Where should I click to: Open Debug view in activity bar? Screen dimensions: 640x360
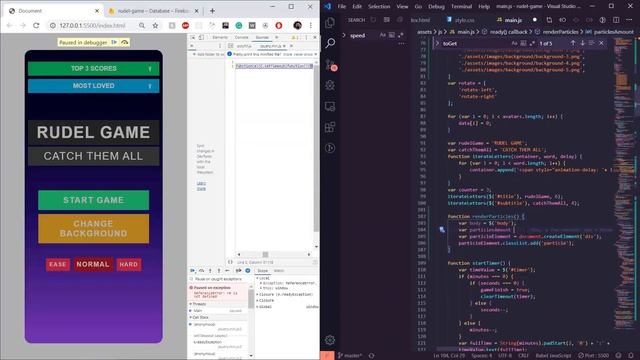(330, 85)
